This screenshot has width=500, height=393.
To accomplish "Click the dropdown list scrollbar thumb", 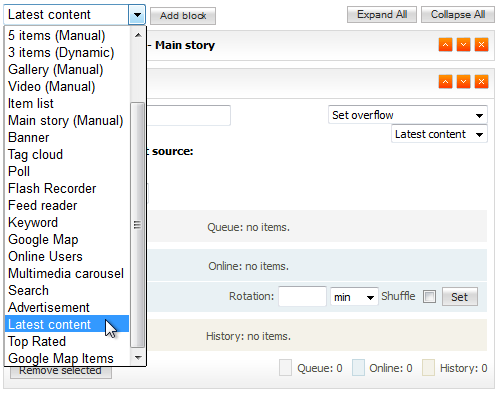I will (x=137, y=225).
